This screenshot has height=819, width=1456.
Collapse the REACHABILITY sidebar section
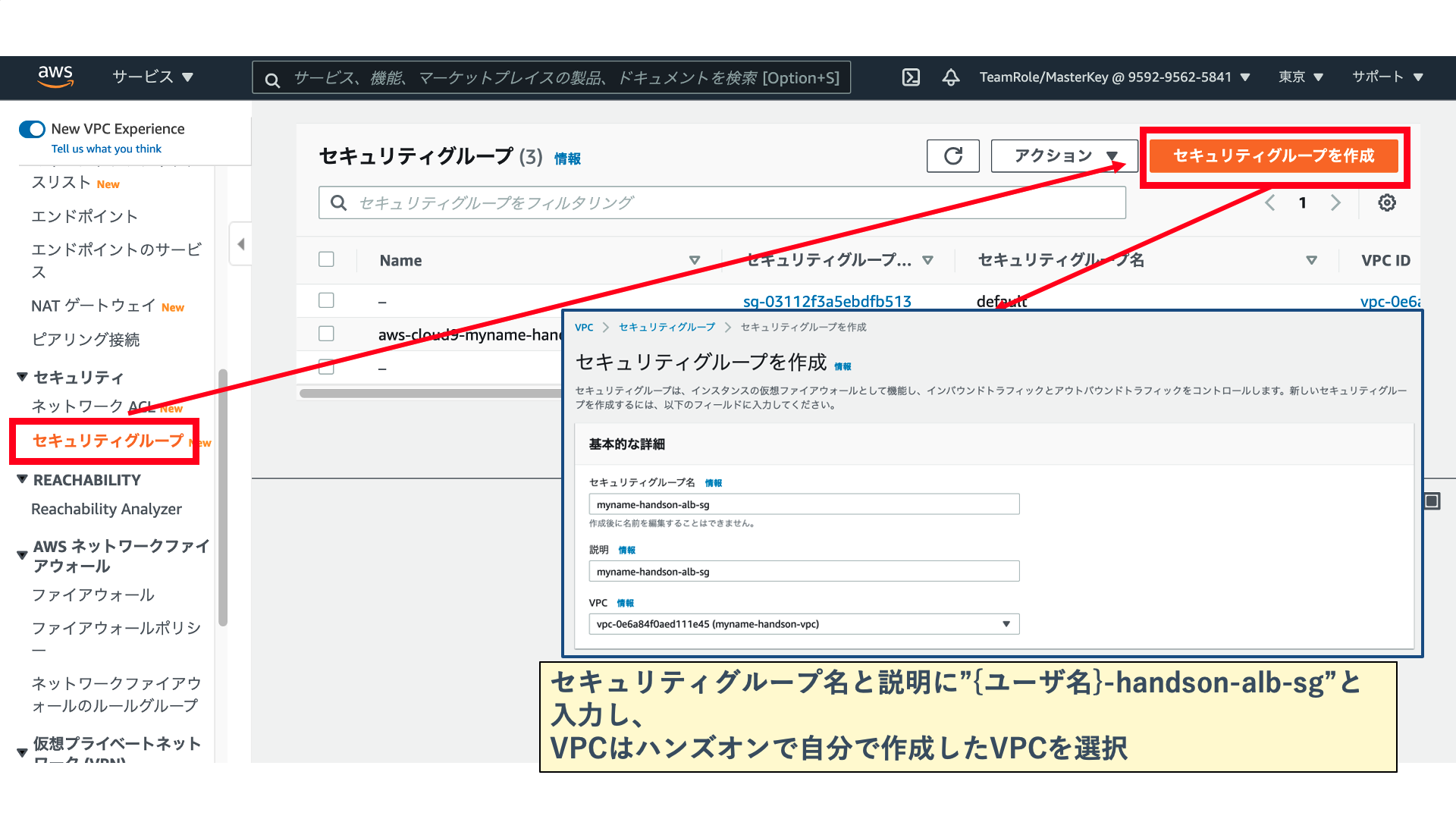[22, 479]
